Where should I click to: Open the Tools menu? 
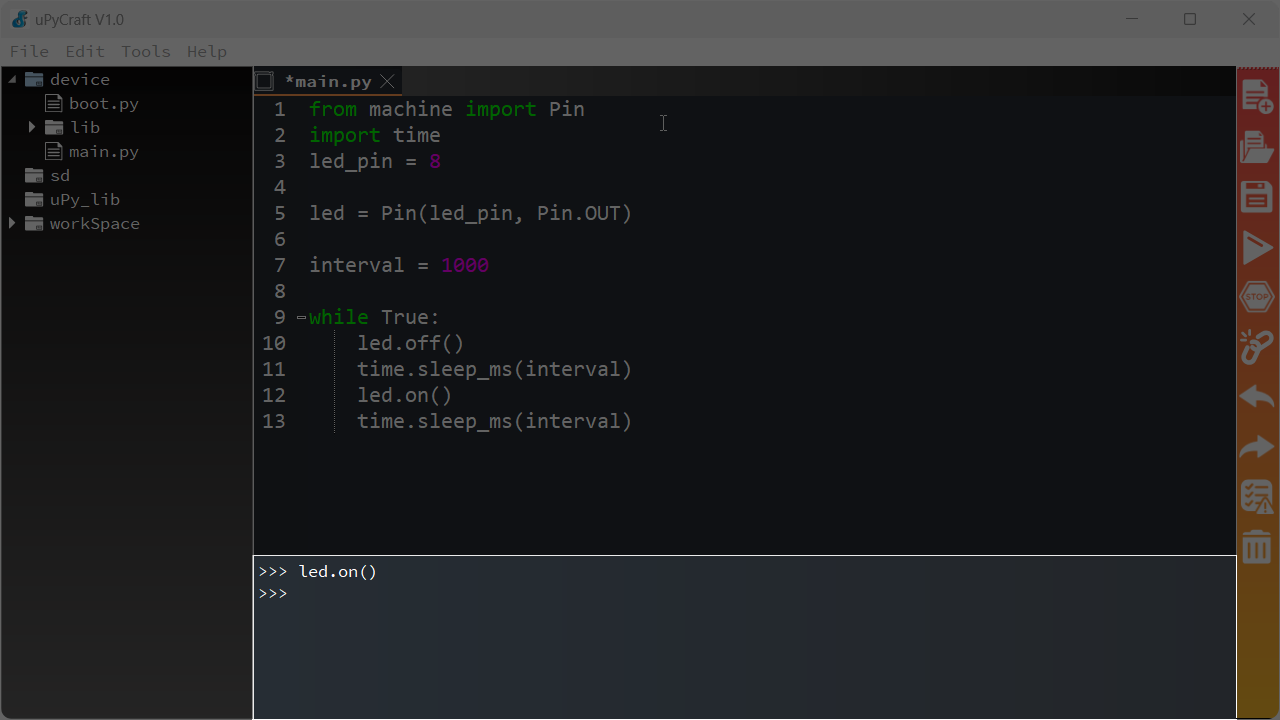tap(145, 51)
